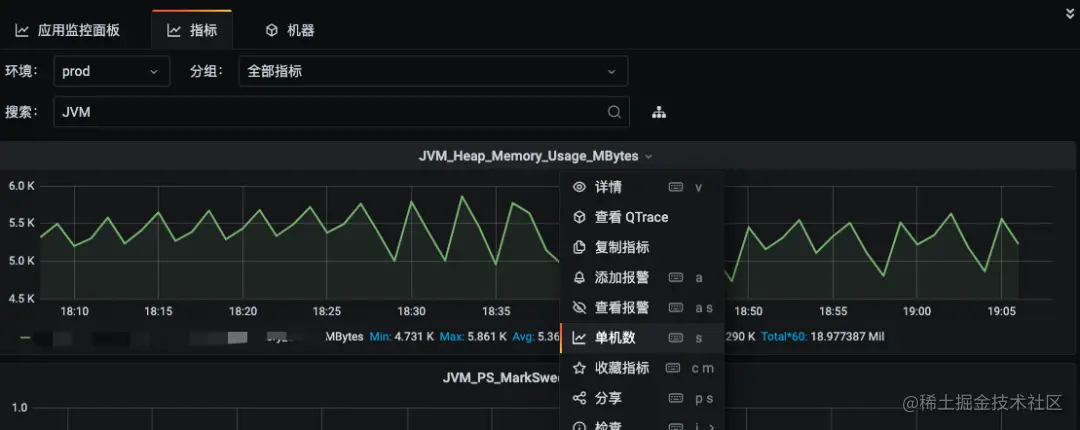Image resolution: width=1080 pixels, height=430 pixels.
Task: Click the chart icon beside 单机数
Action: click(579, 338)
